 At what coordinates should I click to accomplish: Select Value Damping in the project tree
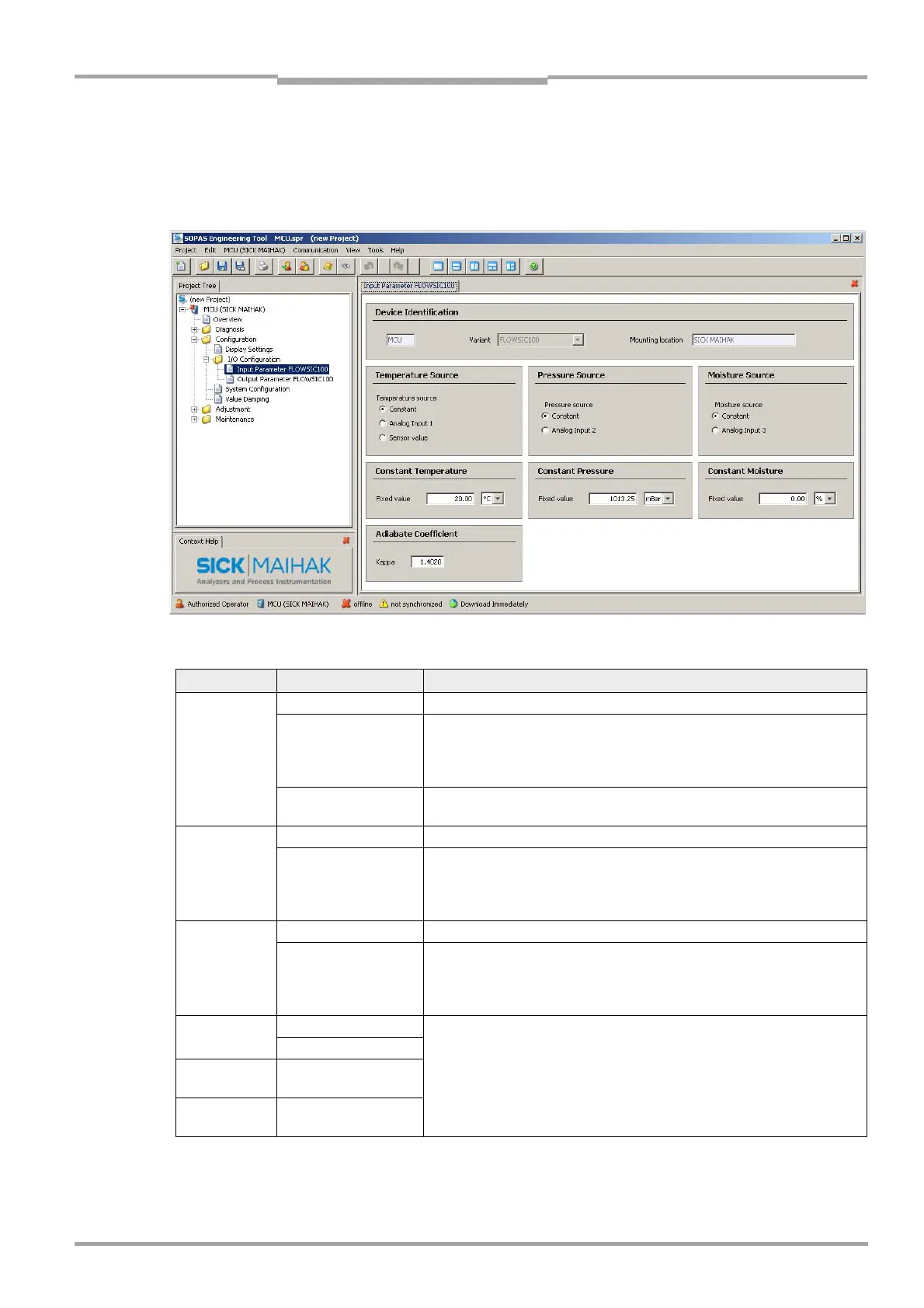[x=247, y=399]
